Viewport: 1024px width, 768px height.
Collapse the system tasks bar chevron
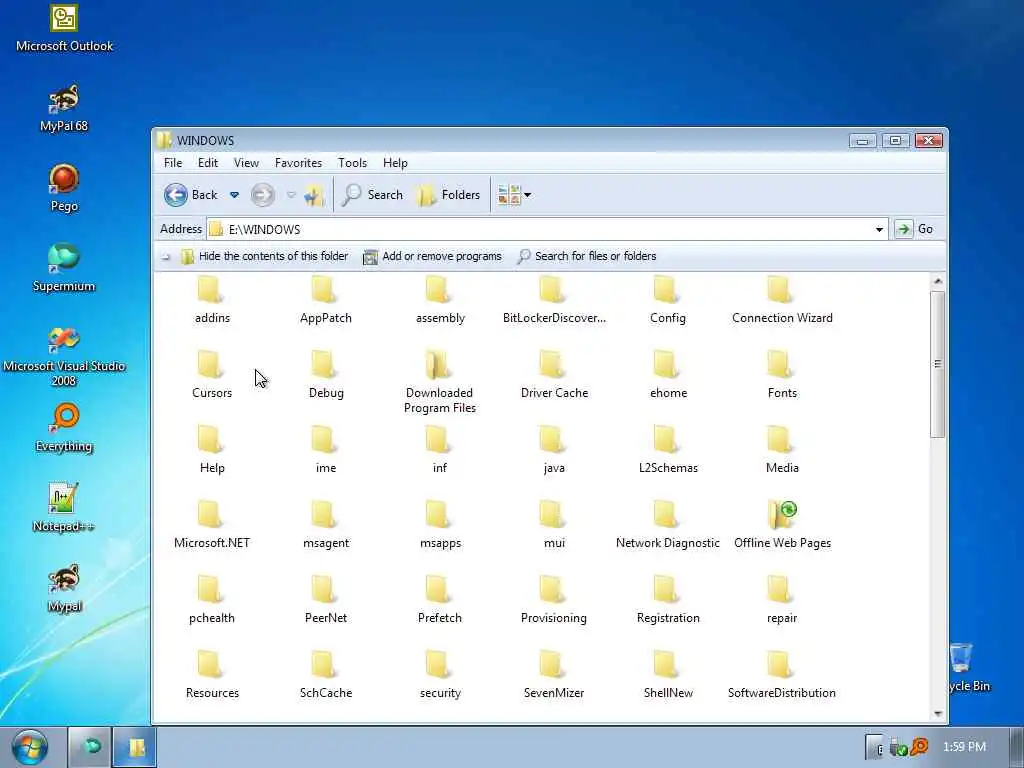[166, 257]
